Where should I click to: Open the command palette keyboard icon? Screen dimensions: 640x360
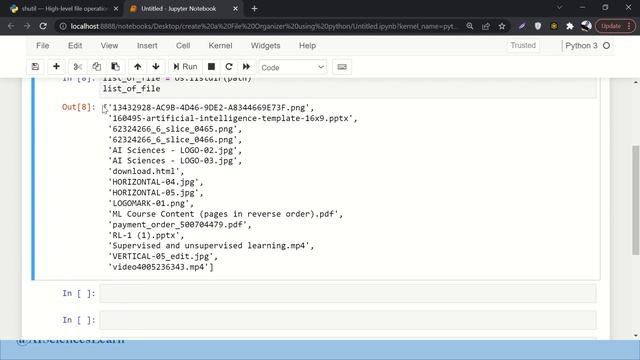(342, 67)
